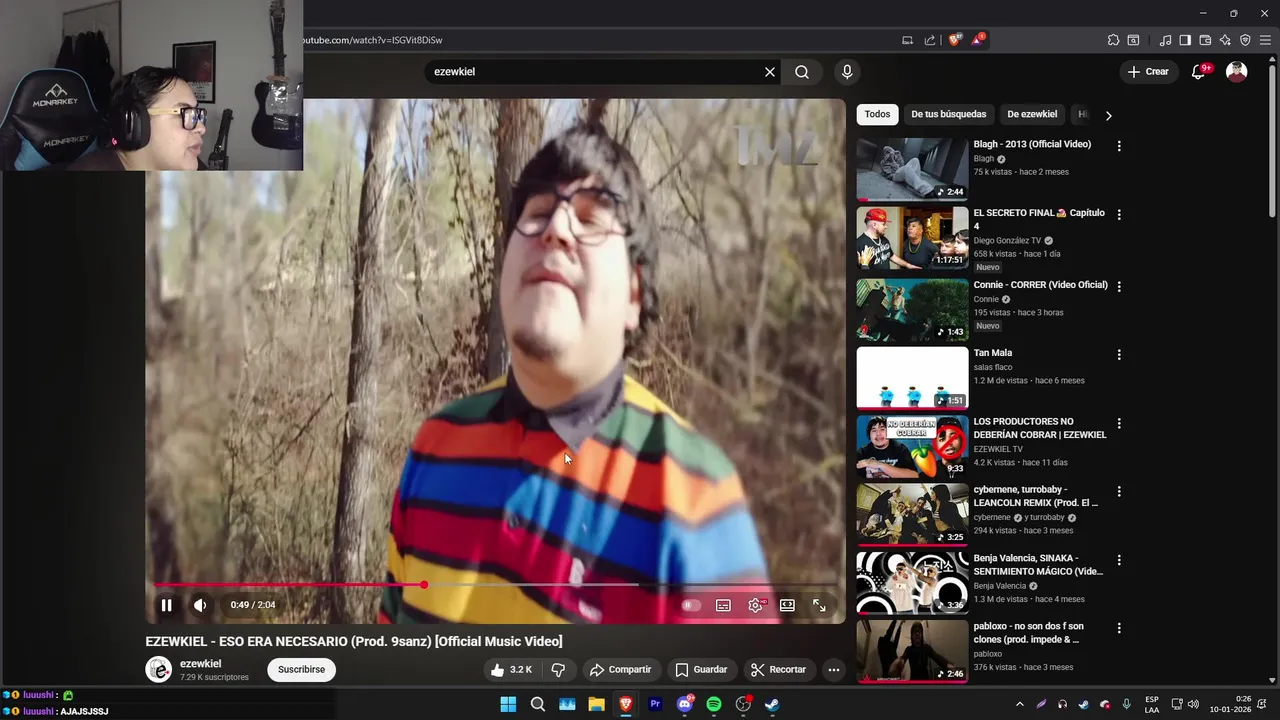Open EL SECRETO FINAL Capítulo 4 title

pyautogui.click(x=1039, y=219)
